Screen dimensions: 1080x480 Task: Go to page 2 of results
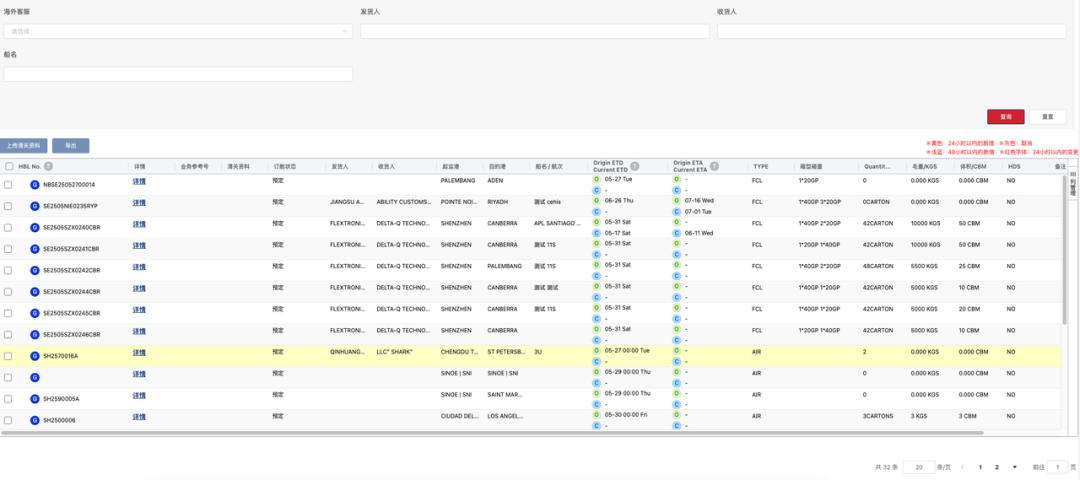[x=997, y=467]
